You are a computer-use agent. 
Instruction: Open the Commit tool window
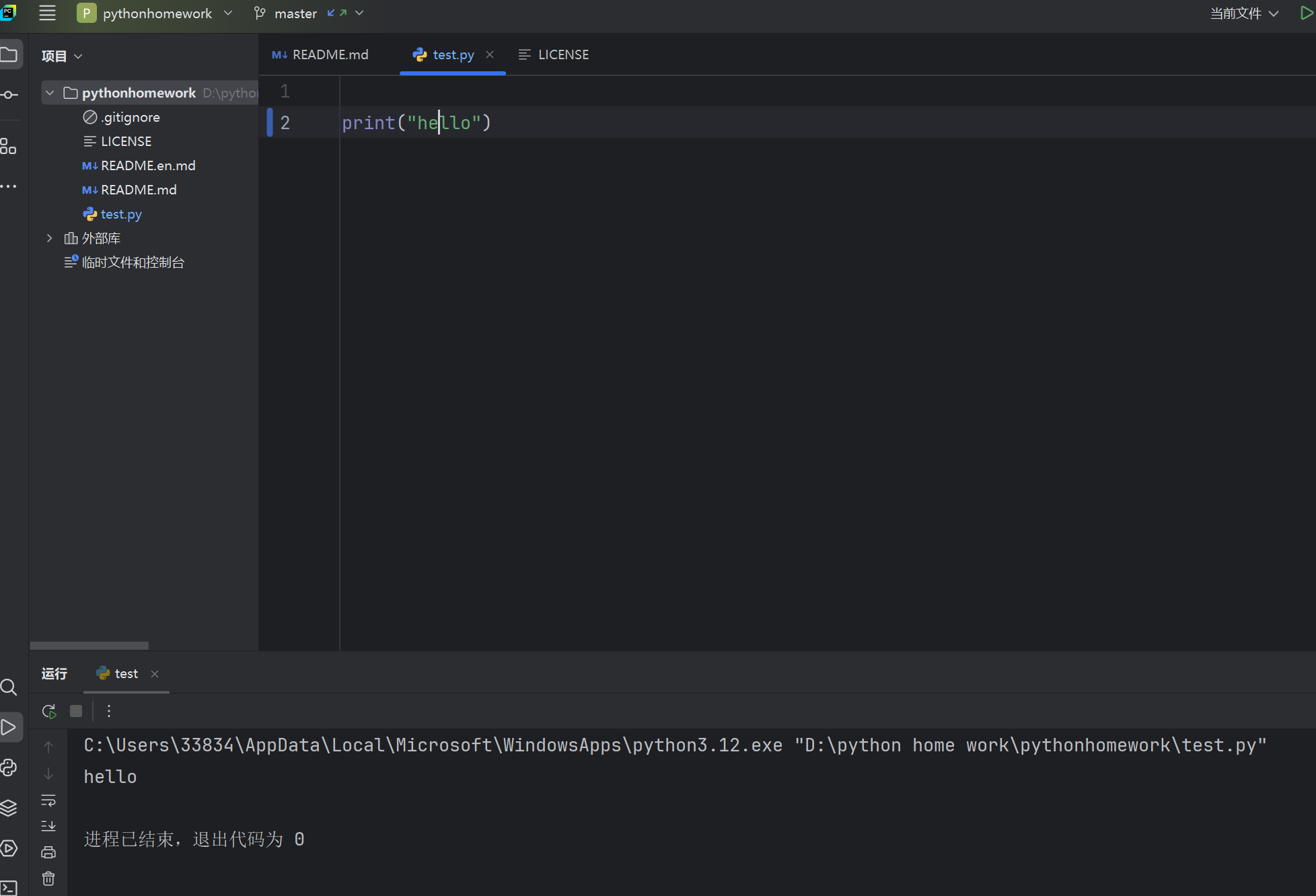click(x=9, y=95)
